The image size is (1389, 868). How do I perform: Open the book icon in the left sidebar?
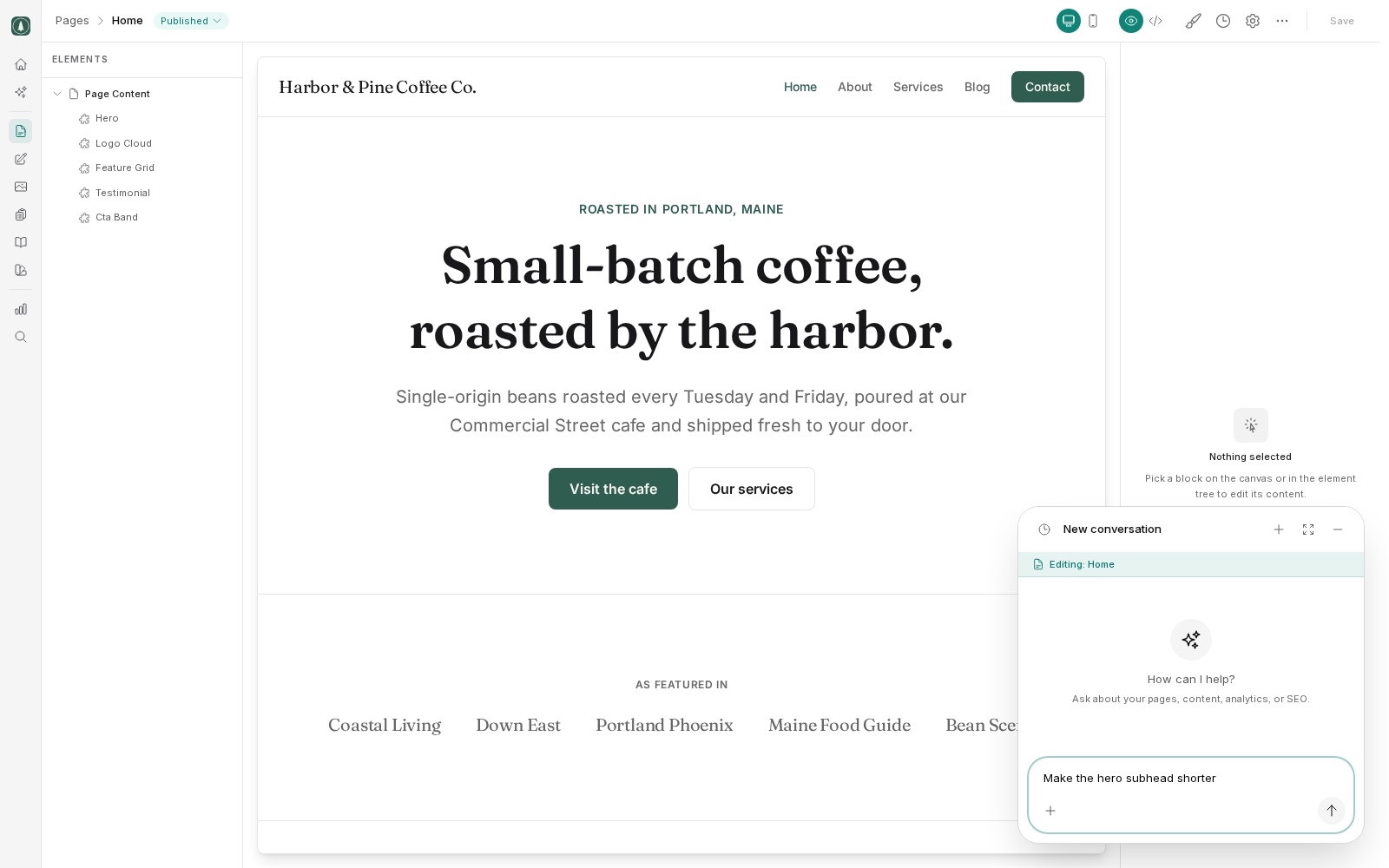tap(21, 242)
